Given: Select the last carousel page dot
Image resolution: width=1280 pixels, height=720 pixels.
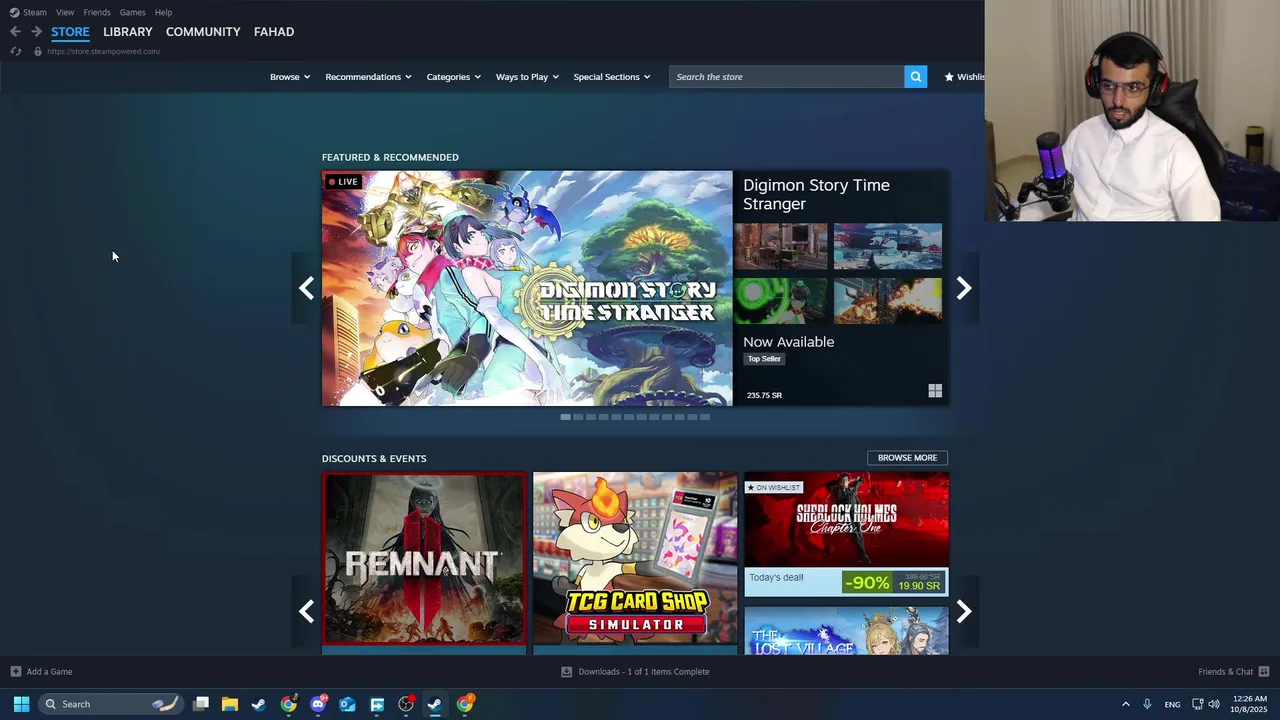Looking at the screenshot, I should pos(705,417).
